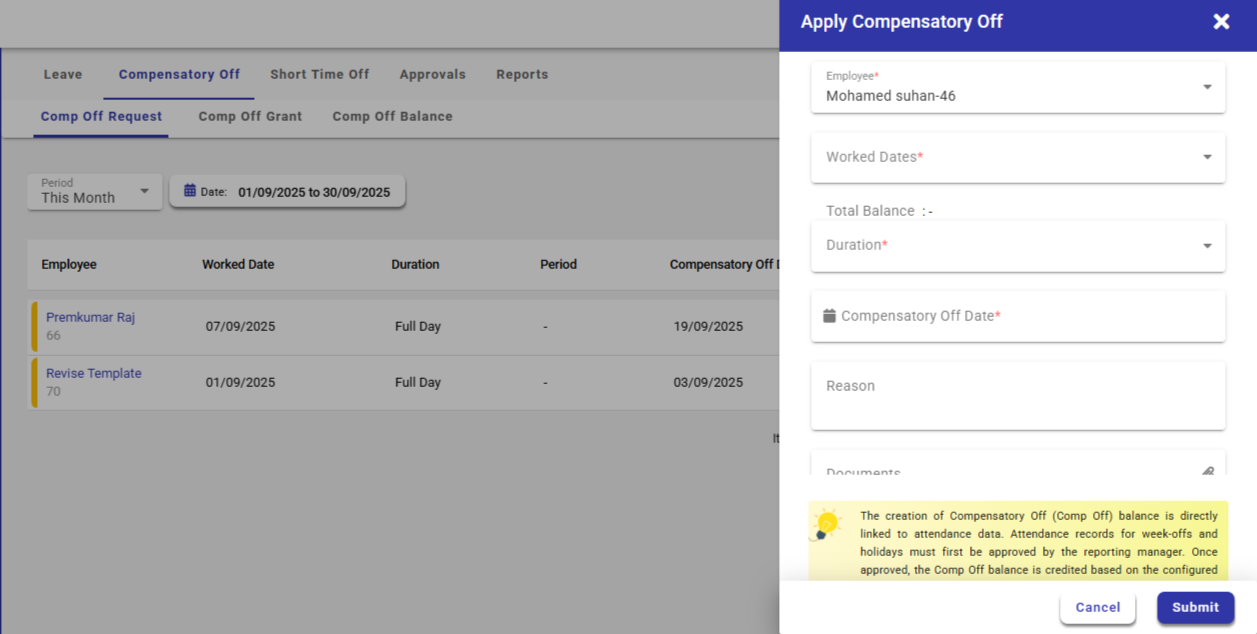The width and height of the screenshot is (1257, 634).
Task: View the Comp Off Balance sub-tab
Action: (x=392, y=117)
